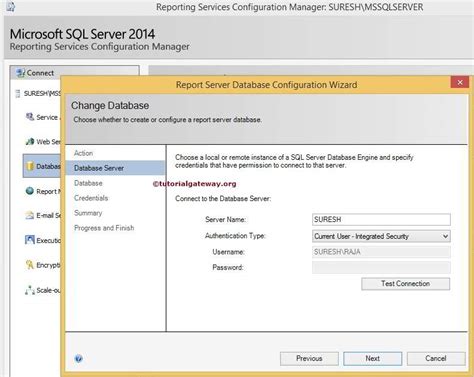Click the Report Manager URL globe icon
Image resolution: width=474 pixels, height=377 pixels.
[30, 191]
